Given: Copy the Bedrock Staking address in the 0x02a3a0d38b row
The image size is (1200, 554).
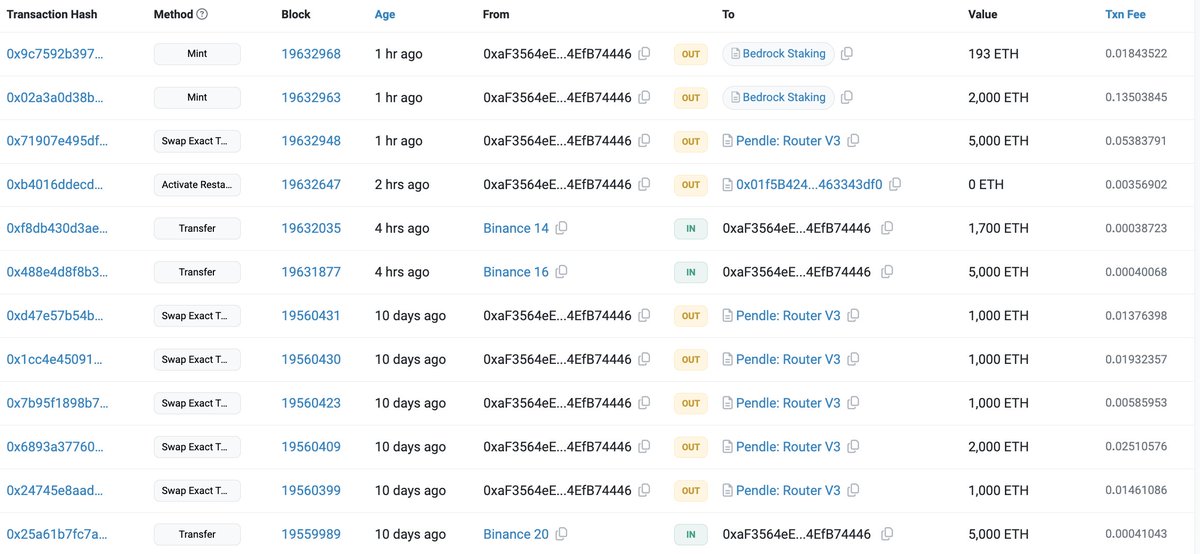Looking at the screenshot, I should pyautogui.click(x=847, y=97).
